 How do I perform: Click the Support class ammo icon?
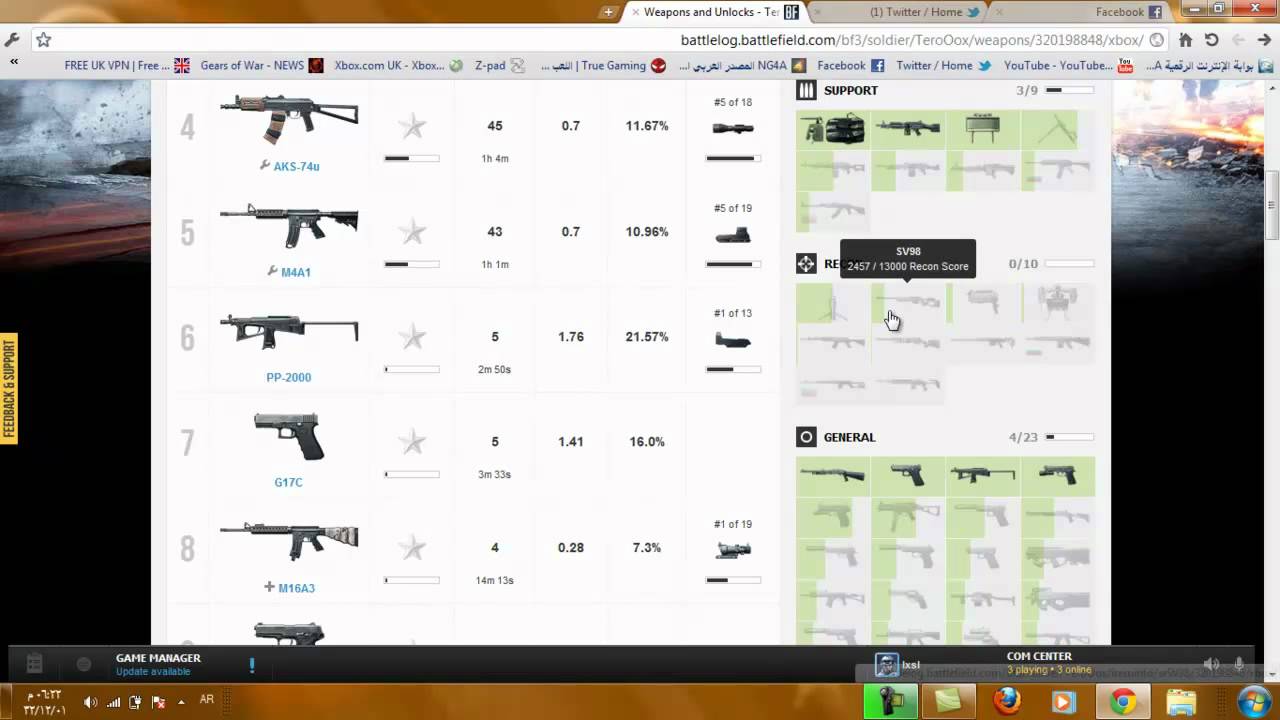pyautogui.click(x=806, y=90)
